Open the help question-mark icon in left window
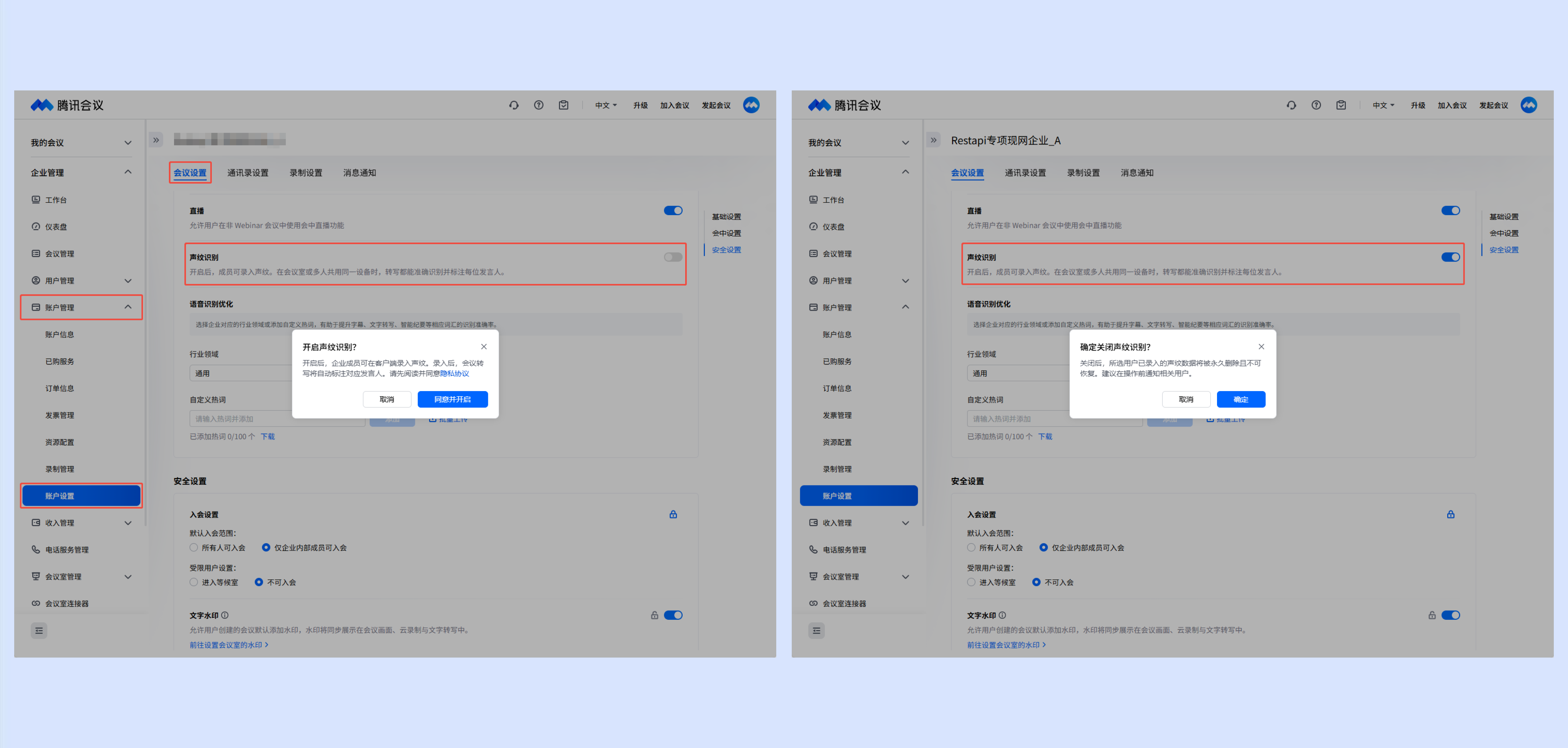Screen dimensions: 1568x748 [x=539, y=105]
